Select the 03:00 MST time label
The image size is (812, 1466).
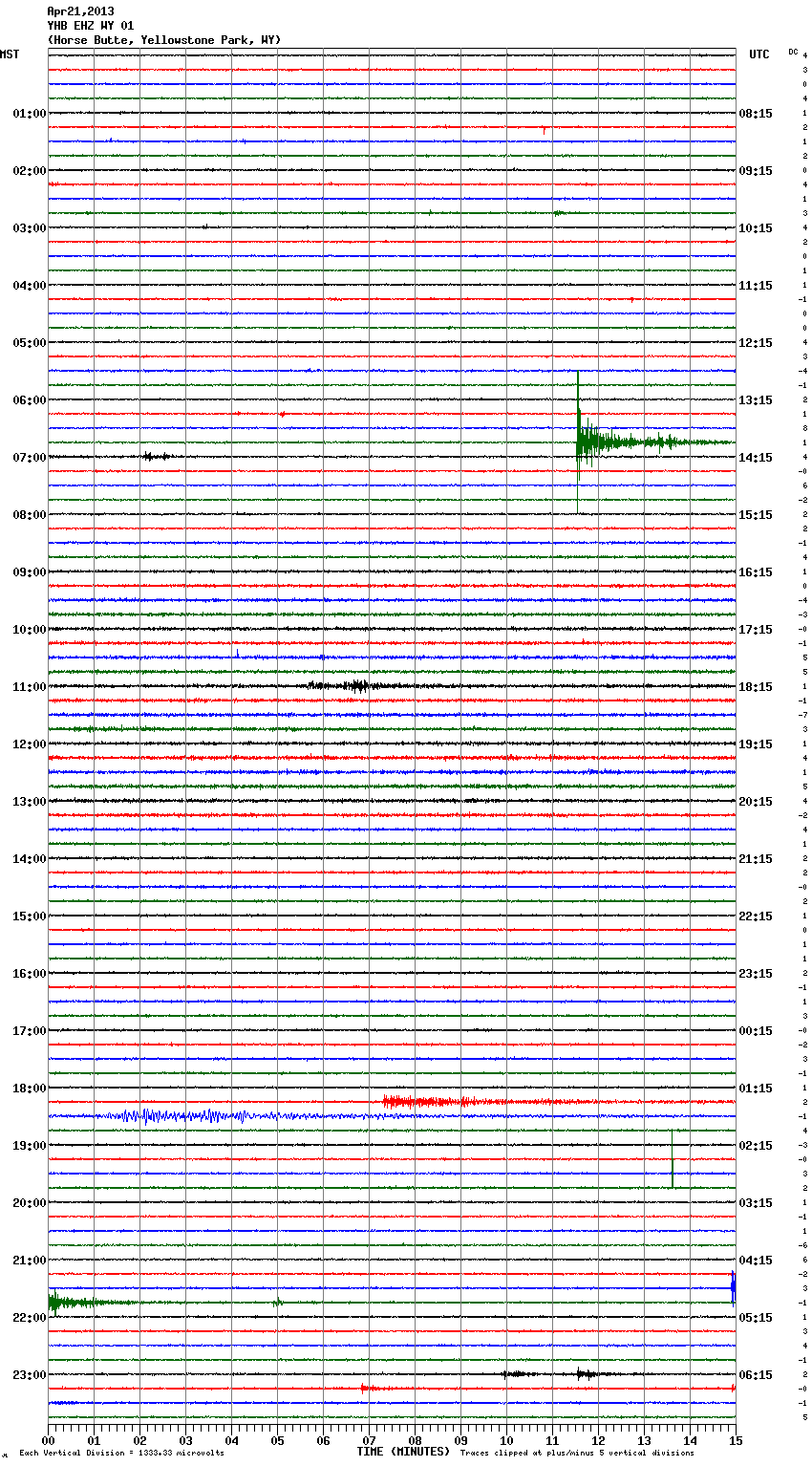pos(30,228)
